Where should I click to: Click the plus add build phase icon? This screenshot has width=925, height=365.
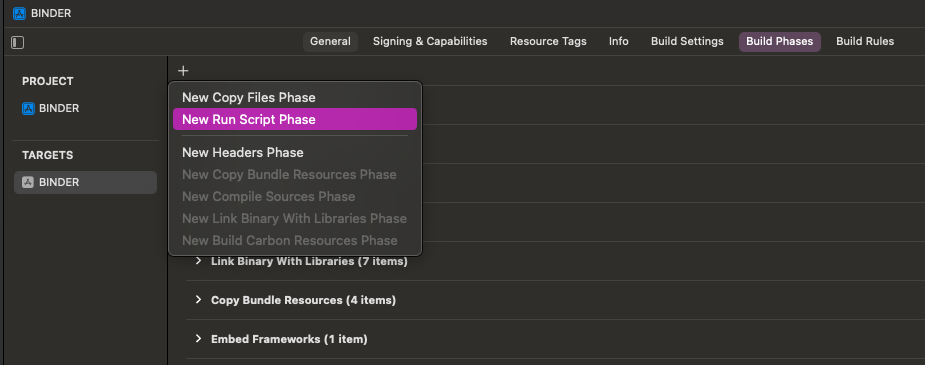(x=183, y=71)
